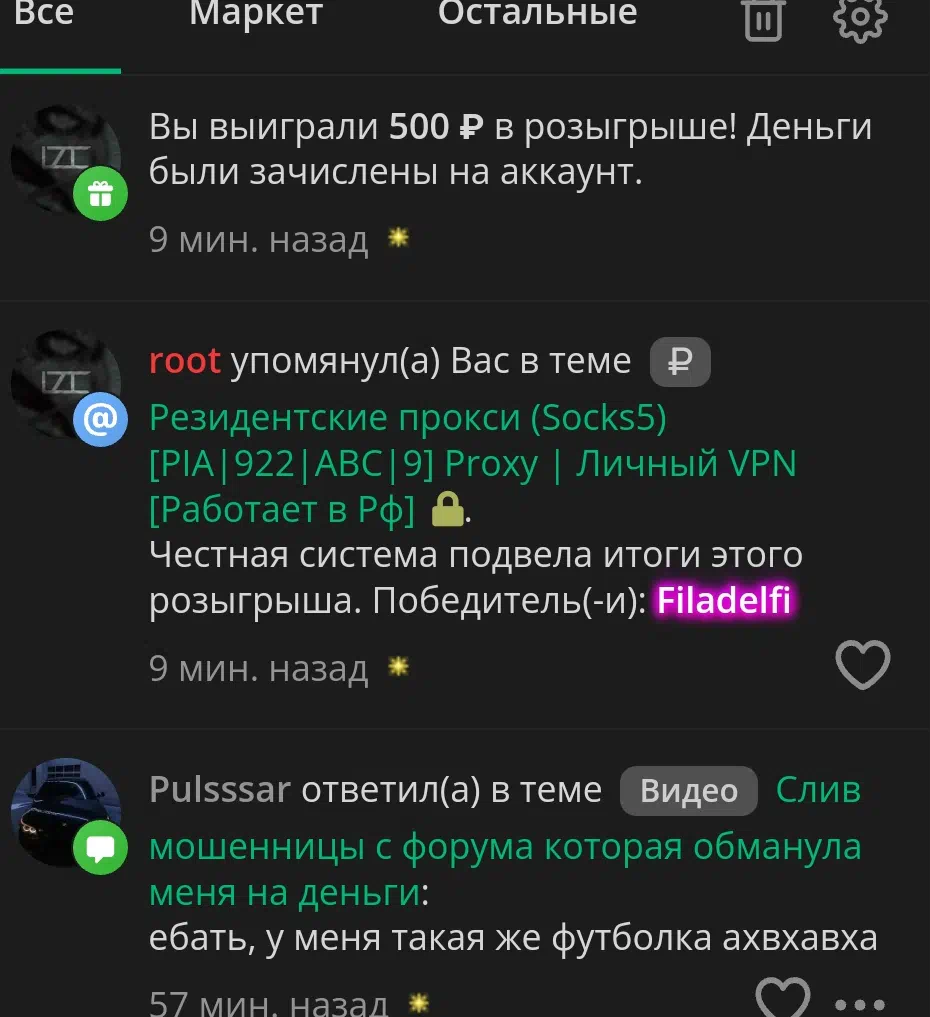This screenshot has height=1017, width=930.
Task: Select the Все tab
Action: [44, 13]
